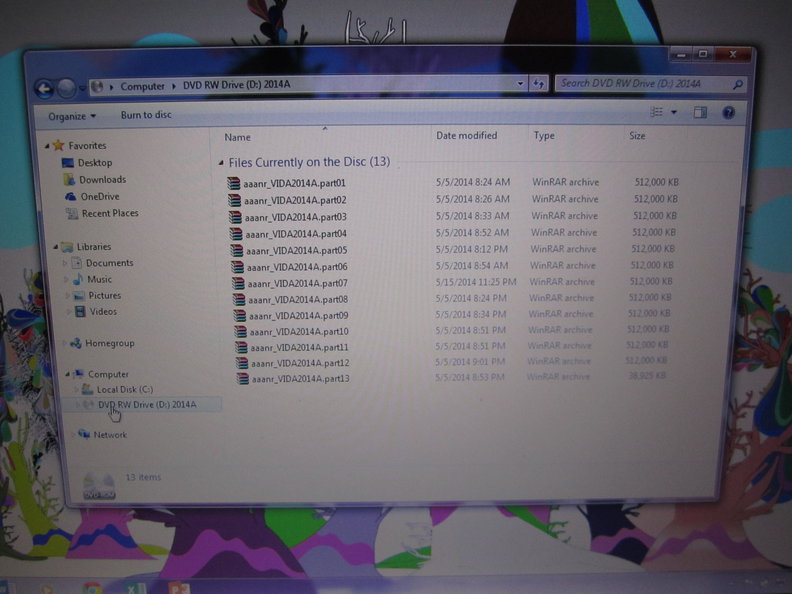Select DVD RW Drive (D:) 2014A in tree
Viewport: 792px width, 594px height.
pos(147,404)
